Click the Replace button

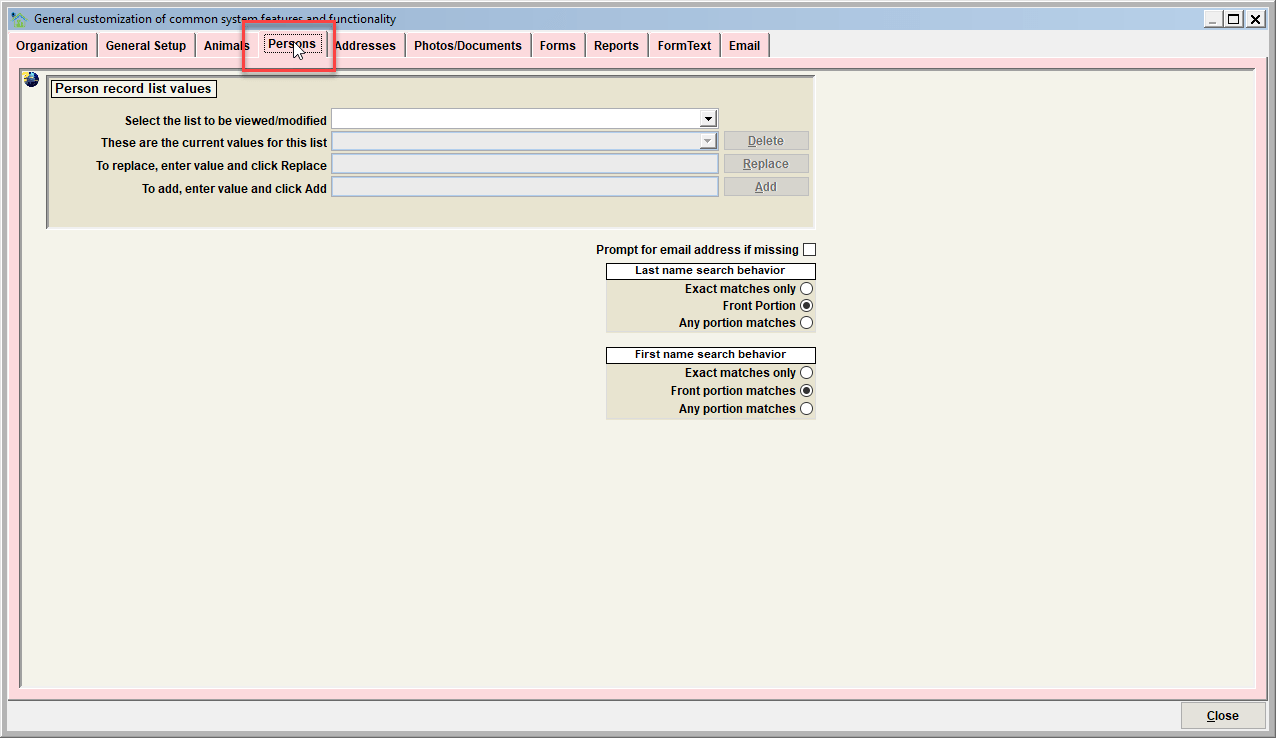[766, 164]
